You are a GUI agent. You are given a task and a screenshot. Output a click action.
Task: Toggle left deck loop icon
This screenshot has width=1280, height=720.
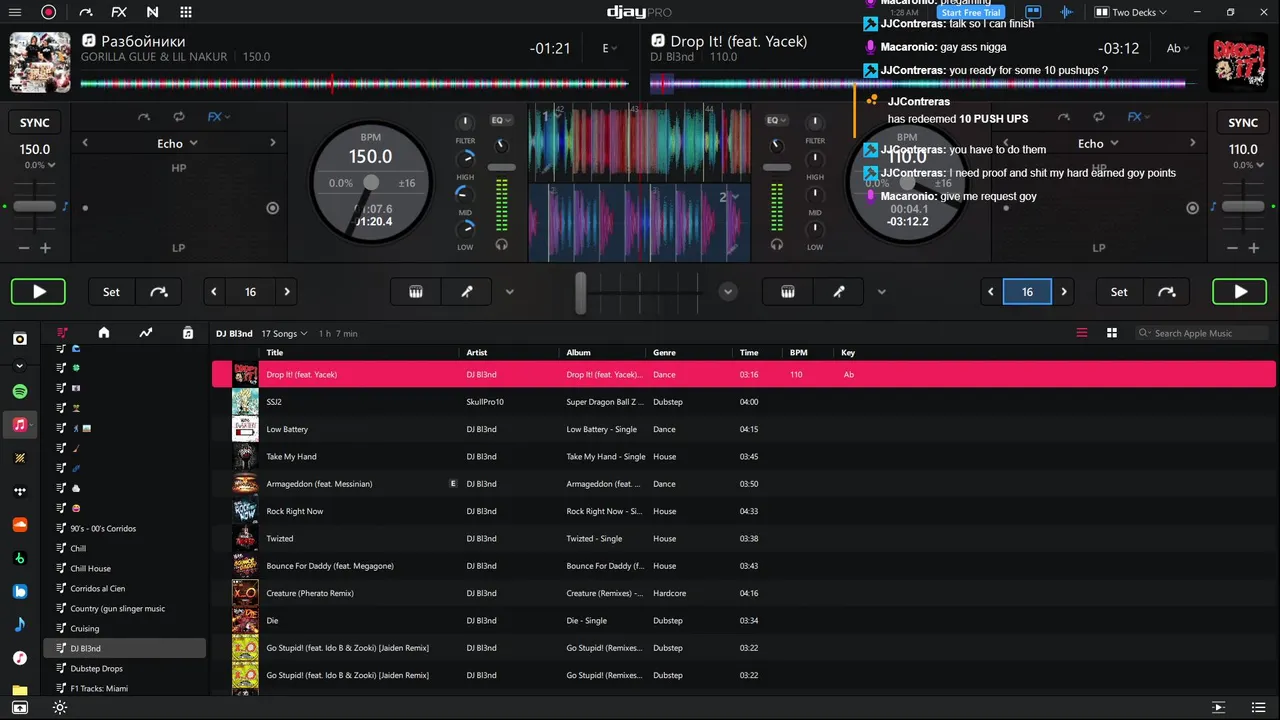click(179, 117)
